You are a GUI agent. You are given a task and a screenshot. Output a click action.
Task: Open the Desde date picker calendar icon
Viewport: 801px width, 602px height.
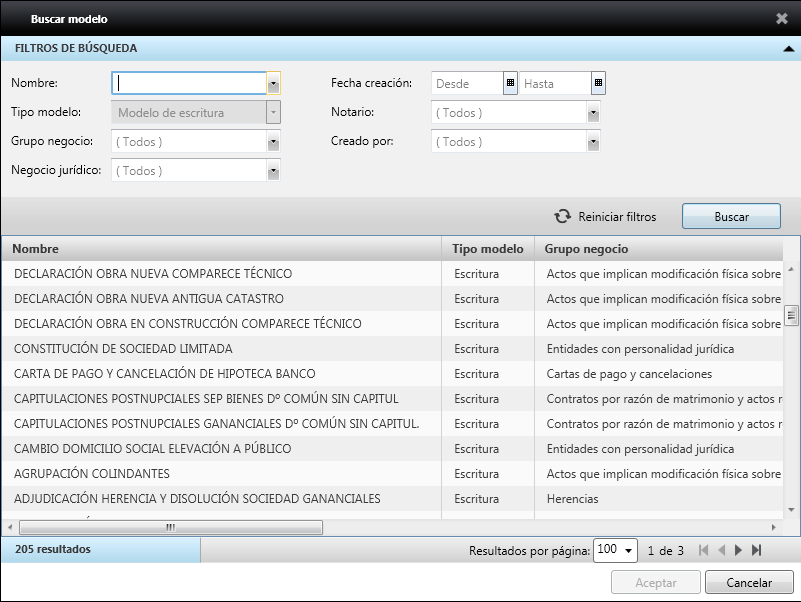[509, 83]
